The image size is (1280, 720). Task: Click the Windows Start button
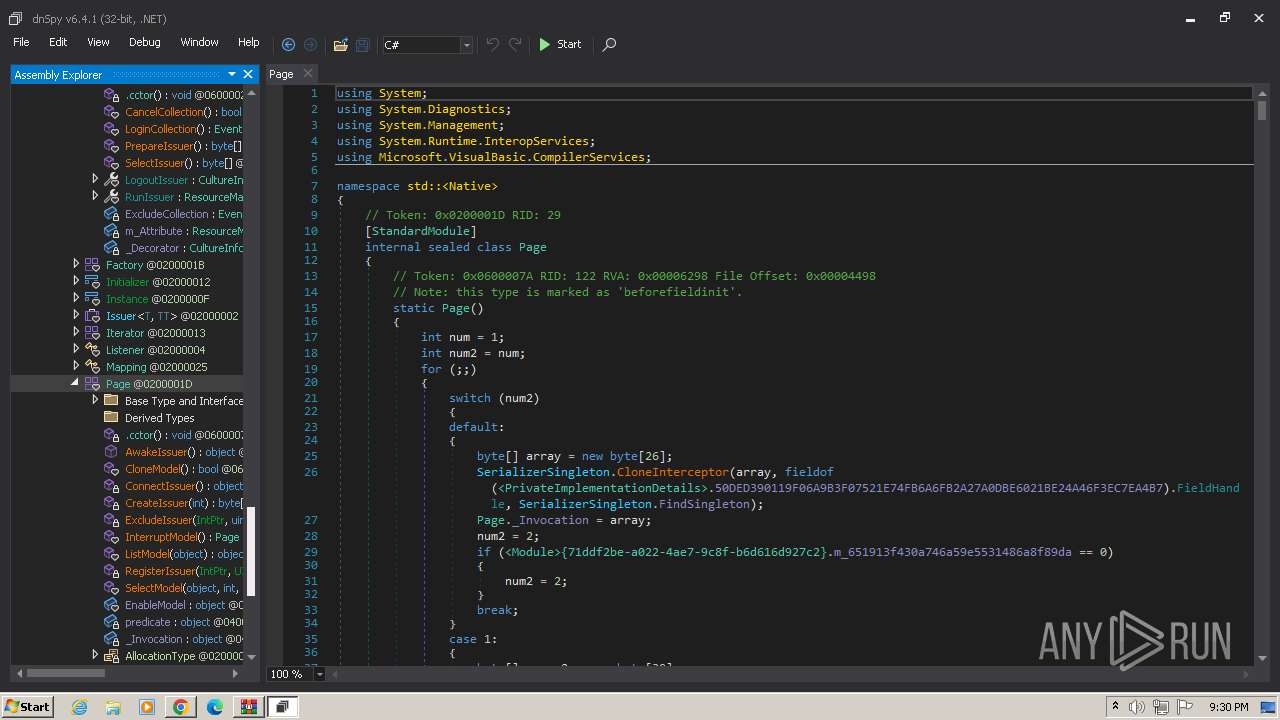tap(27, 706)
